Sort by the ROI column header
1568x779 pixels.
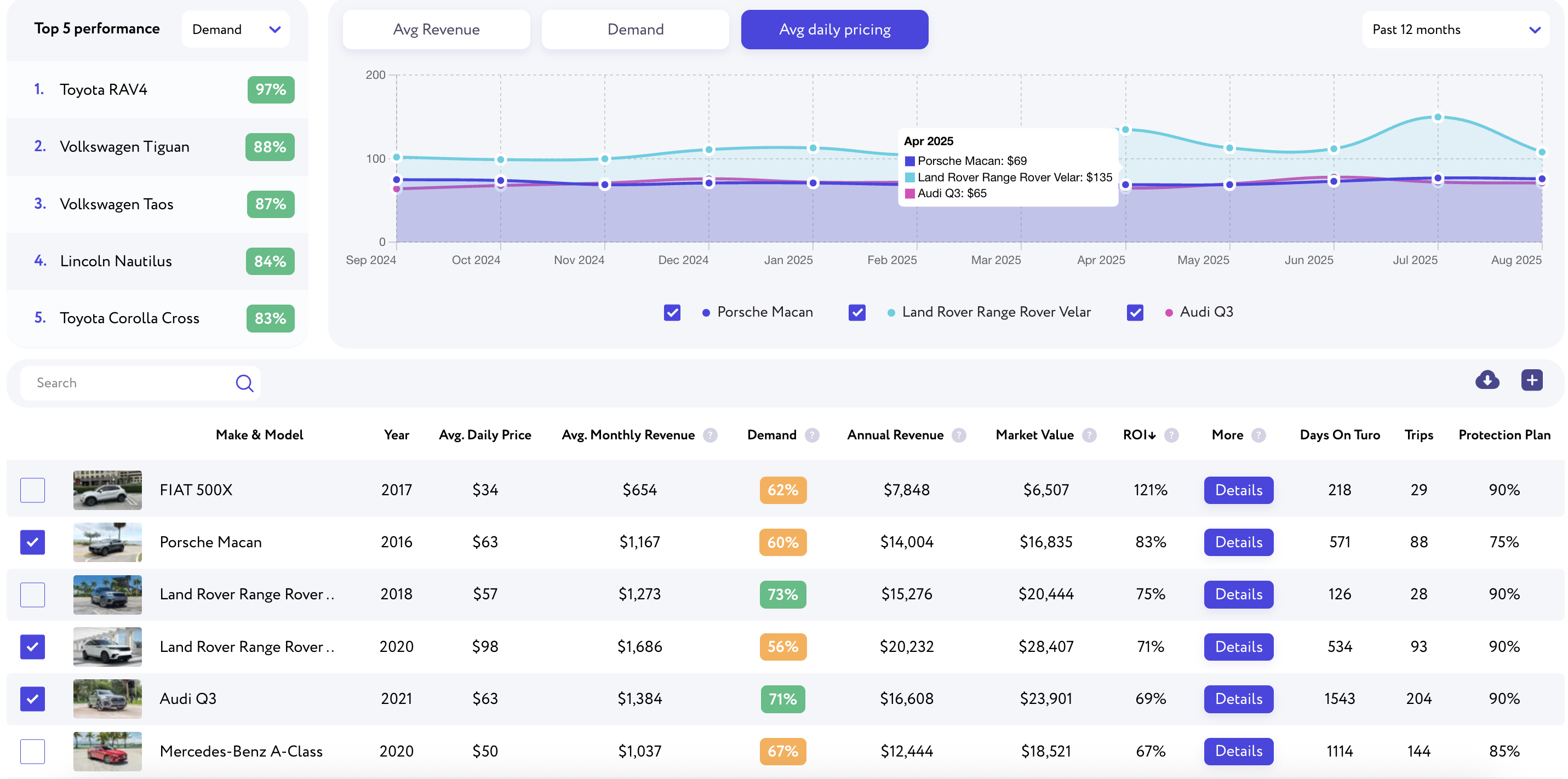click(1138, 435)
